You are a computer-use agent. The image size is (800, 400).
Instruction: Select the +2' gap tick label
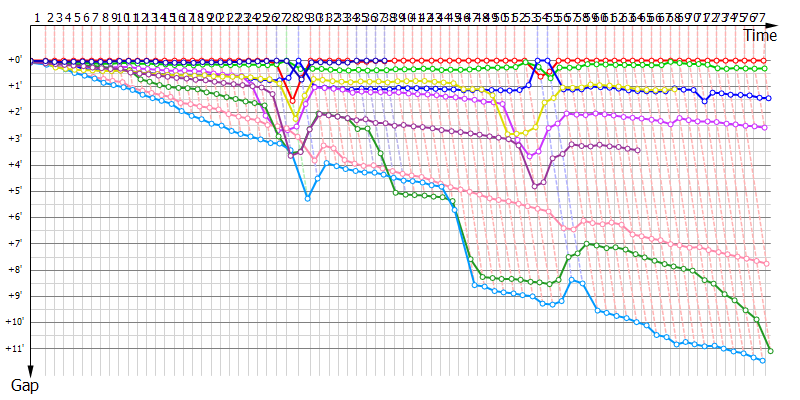(x=14, y=112)
